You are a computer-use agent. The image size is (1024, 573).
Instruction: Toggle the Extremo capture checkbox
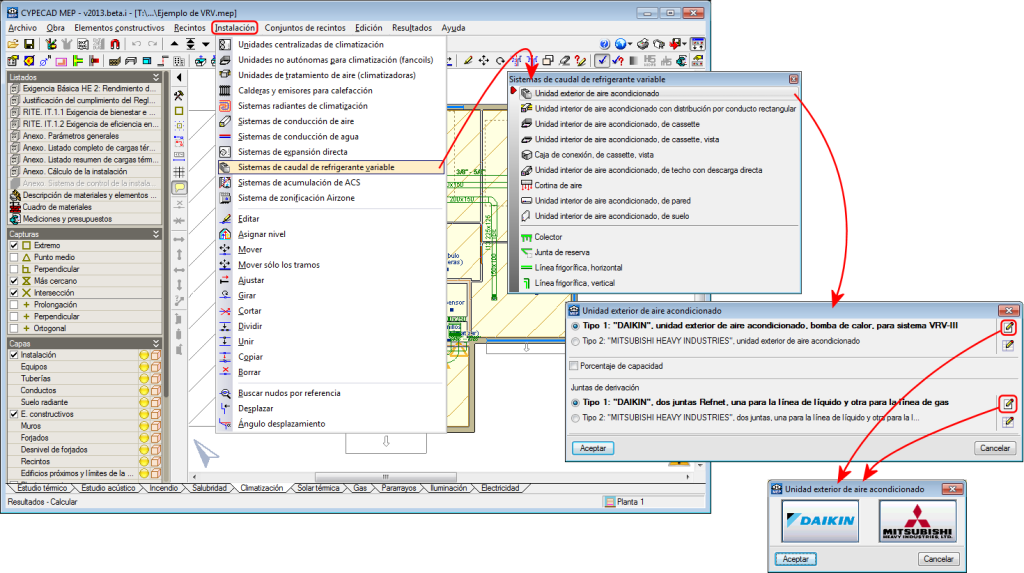[14, 246]
